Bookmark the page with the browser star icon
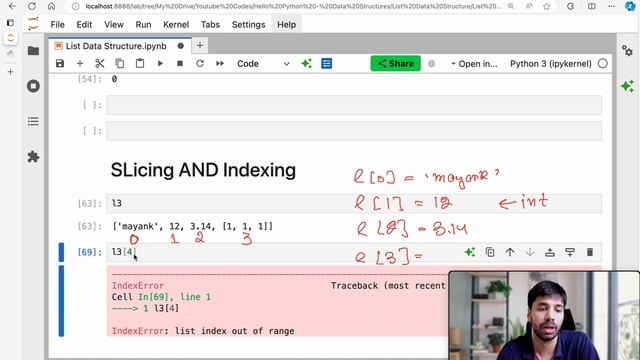The image size is (640, 360). 547,6
